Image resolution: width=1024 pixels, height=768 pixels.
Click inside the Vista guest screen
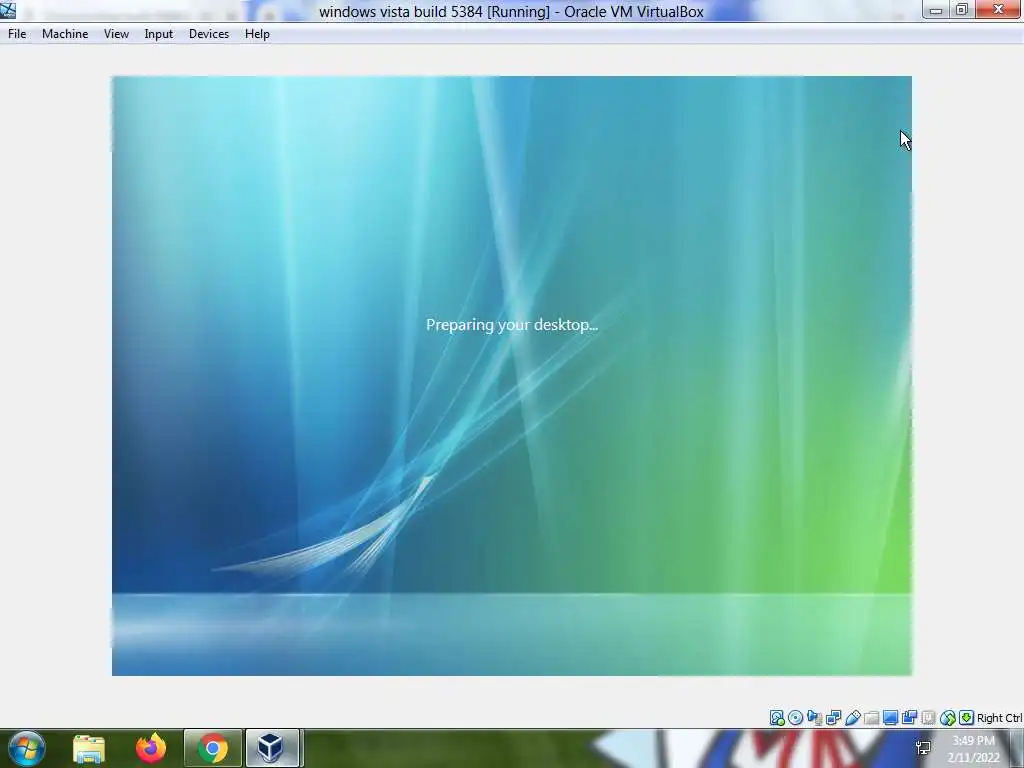pos(511,376)
